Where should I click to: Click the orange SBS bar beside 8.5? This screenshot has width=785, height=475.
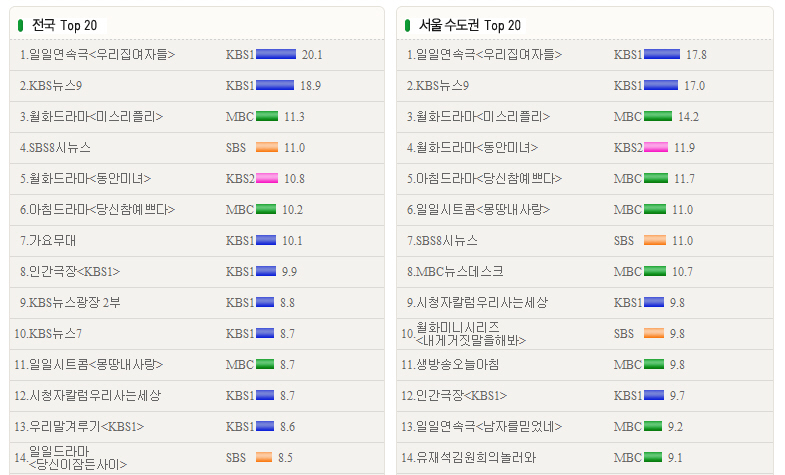tap(264, 457)
